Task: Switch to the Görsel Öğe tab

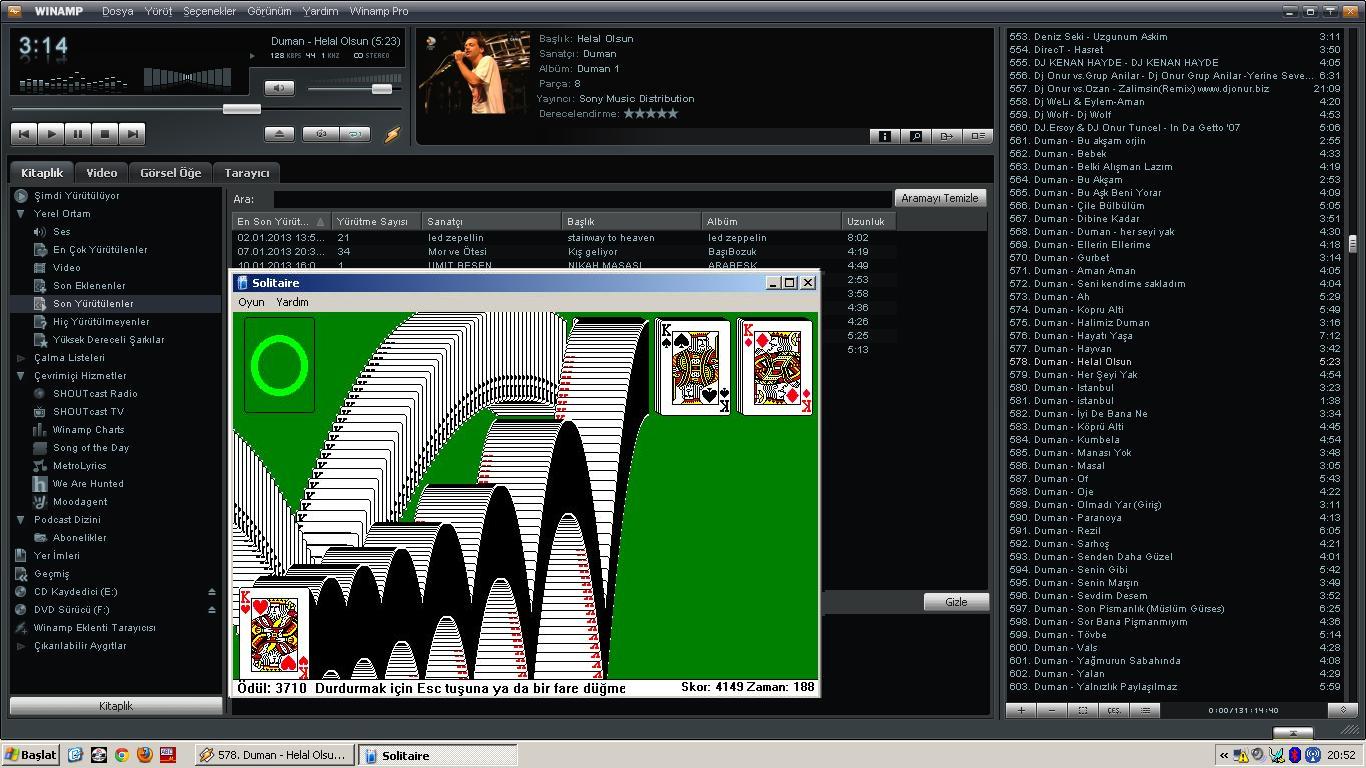Action: click(170, 172)
